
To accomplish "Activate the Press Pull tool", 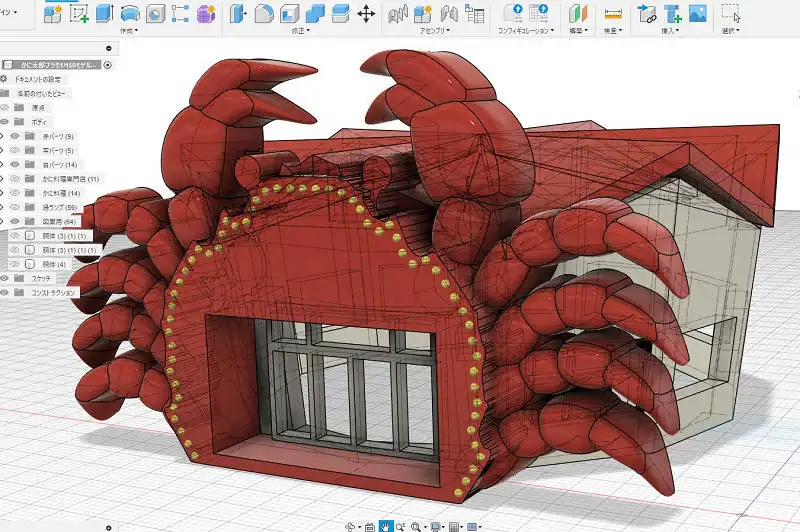I will 238,13.
